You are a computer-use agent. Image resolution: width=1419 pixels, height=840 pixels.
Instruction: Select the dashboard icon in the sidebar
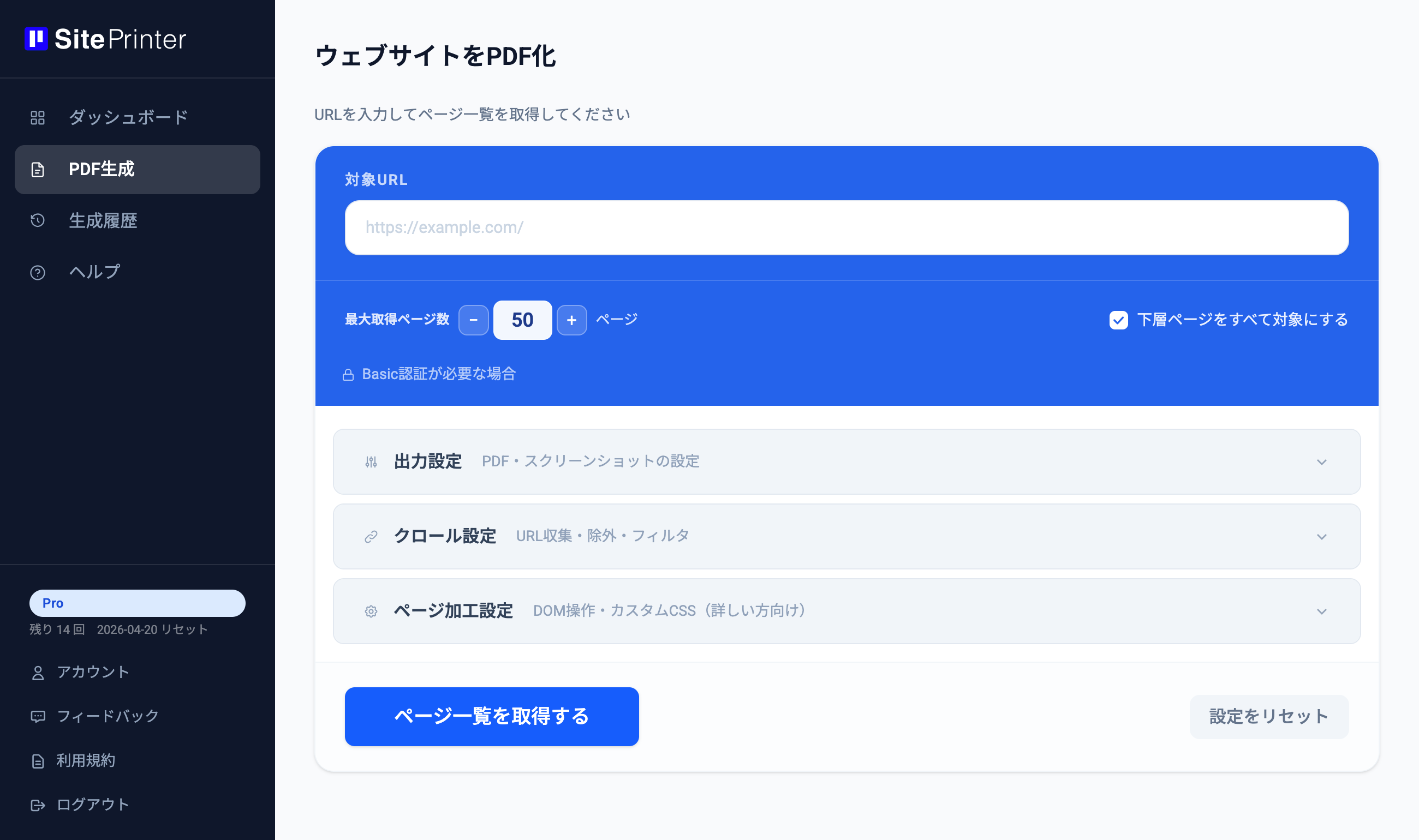pos(37,118)
